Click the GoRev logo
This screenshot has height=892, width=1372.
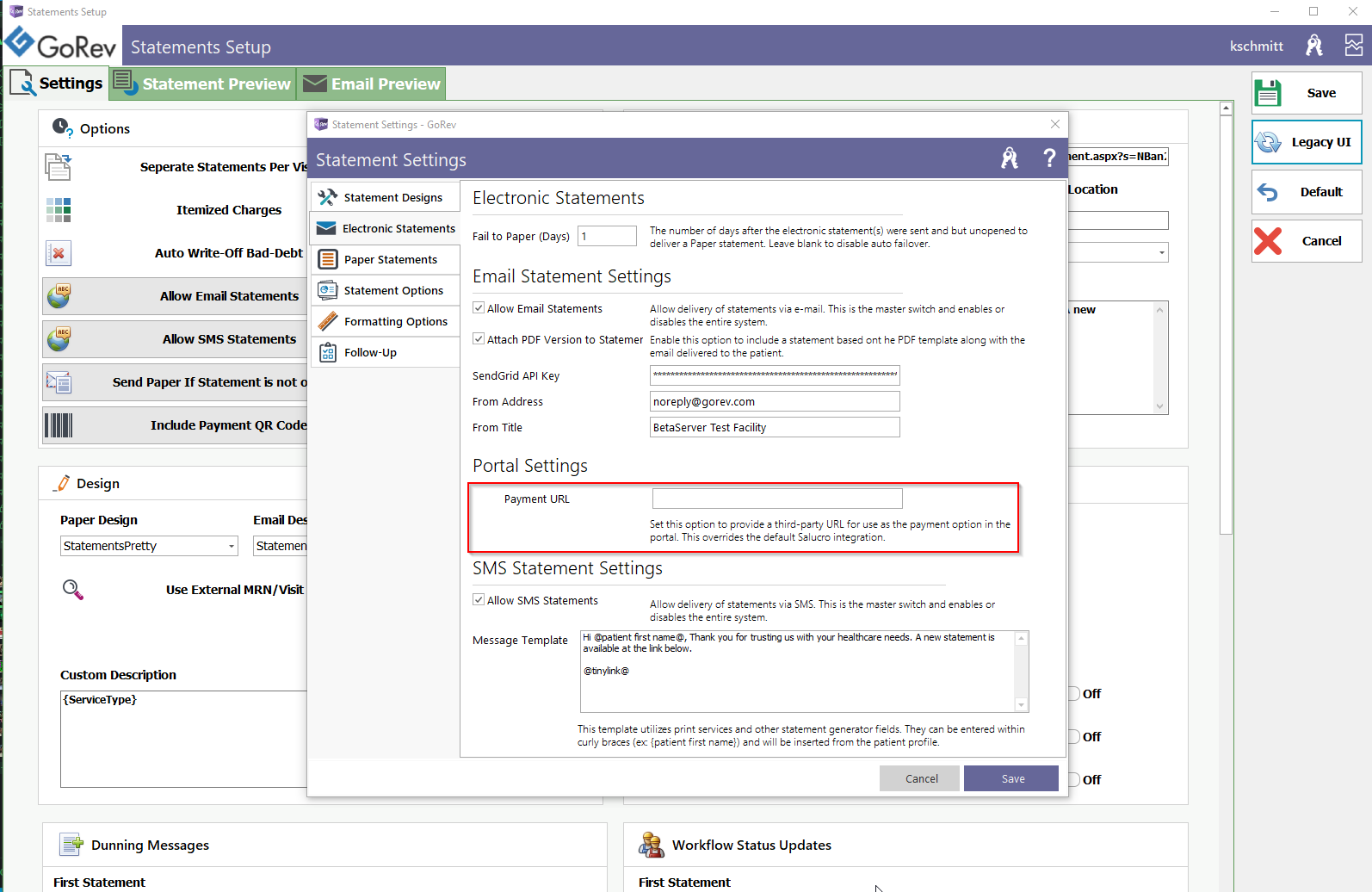tap(60, 45)
